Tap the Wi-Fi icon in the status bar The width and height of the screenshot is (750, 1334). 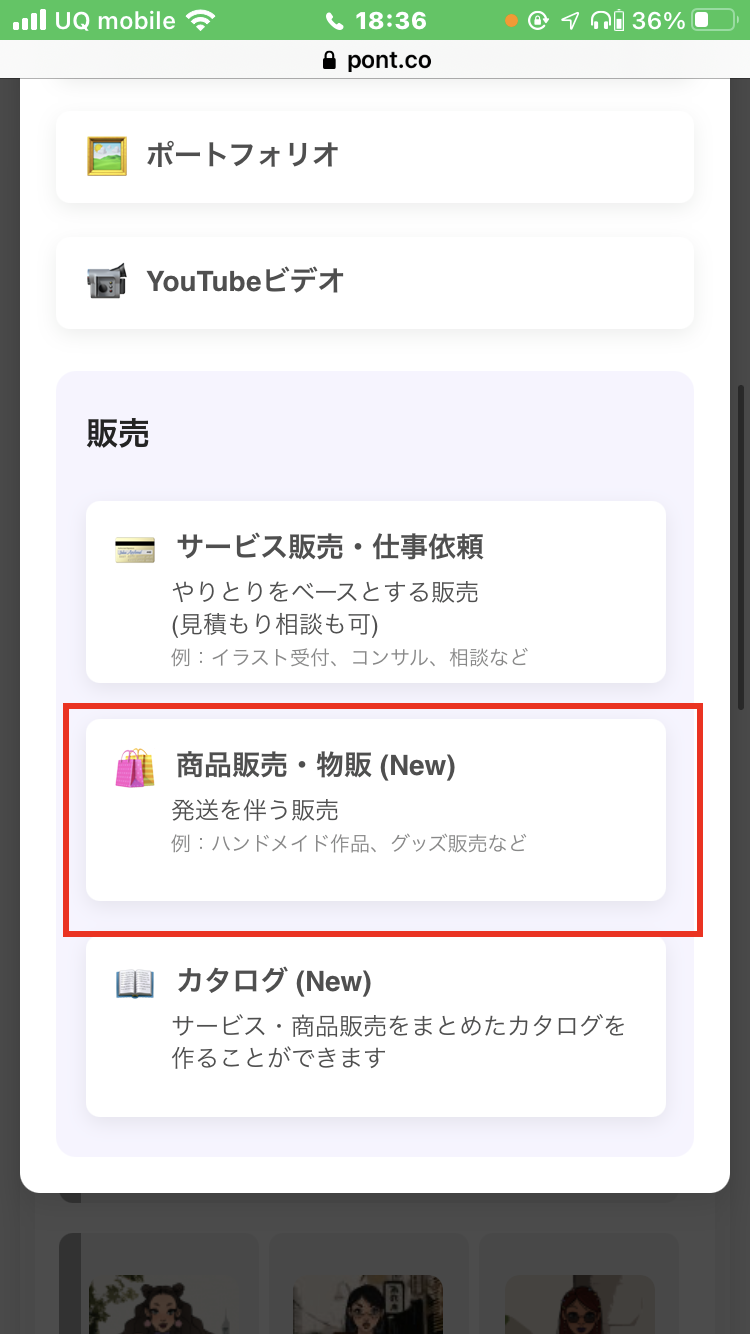pos(201,20)
